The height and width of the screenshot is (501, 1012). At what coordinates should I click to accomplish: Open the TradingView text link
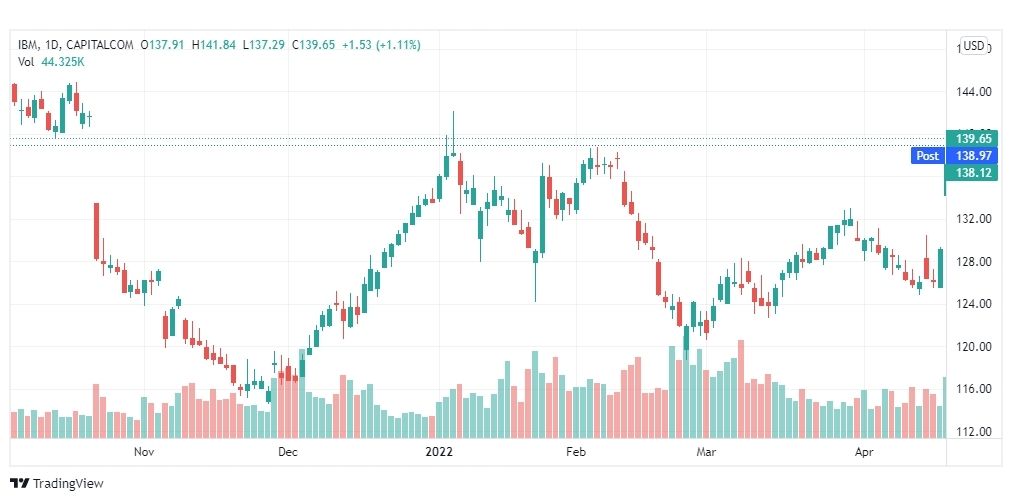tap(68, 484)
